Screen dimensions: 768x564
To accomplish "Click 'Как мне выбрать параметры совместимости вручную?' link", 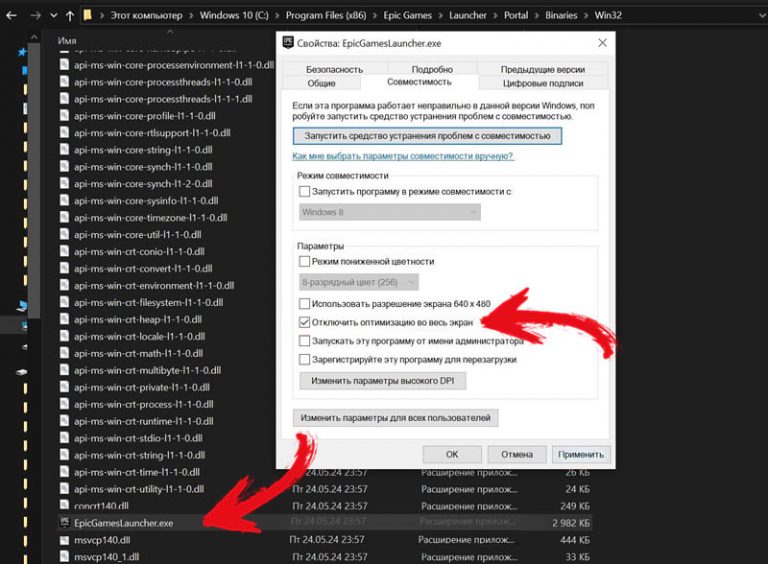I will pyautogui.click(x=402, y=157).
